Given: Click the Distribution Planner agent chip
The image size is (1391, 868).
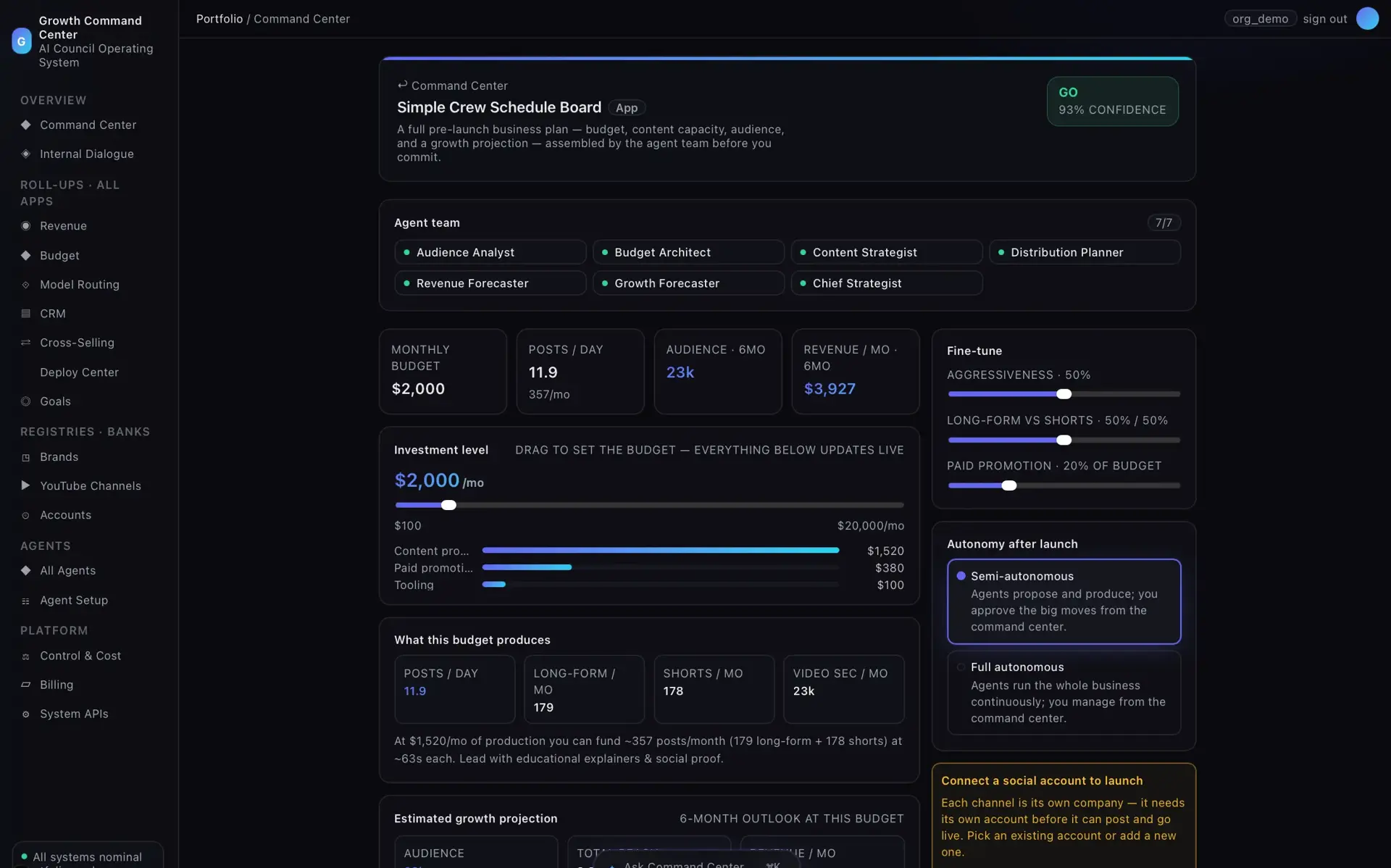Looking at the screenshot, I should coord(1085,252).
